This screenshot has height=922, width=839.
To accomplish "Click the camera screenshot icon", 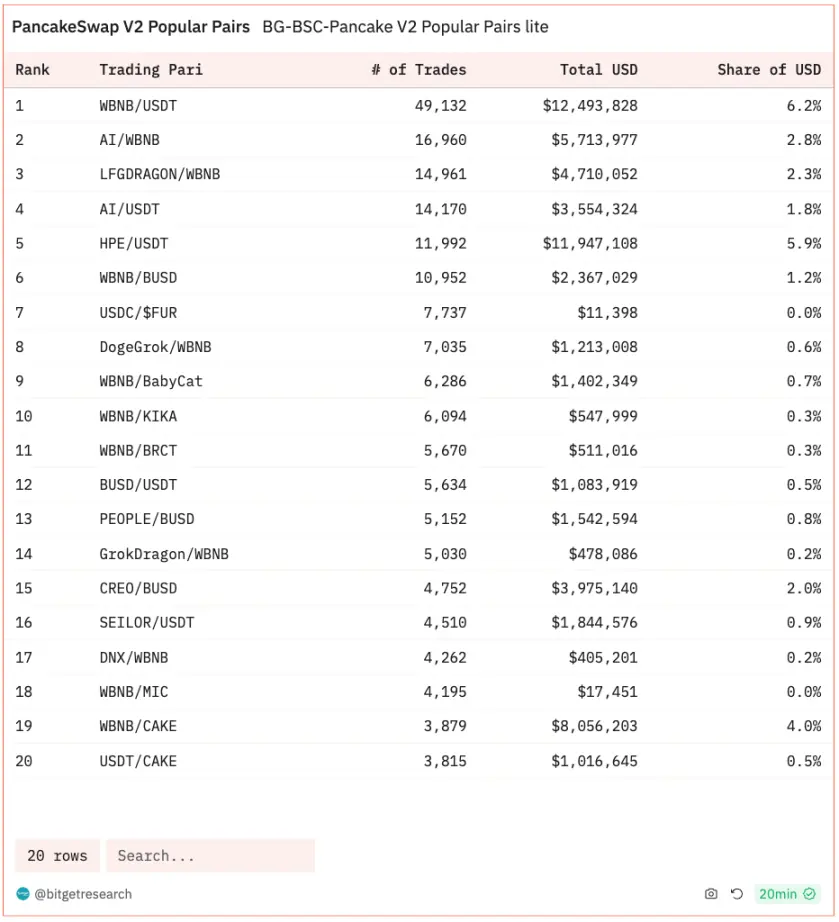I will point(711,894).
